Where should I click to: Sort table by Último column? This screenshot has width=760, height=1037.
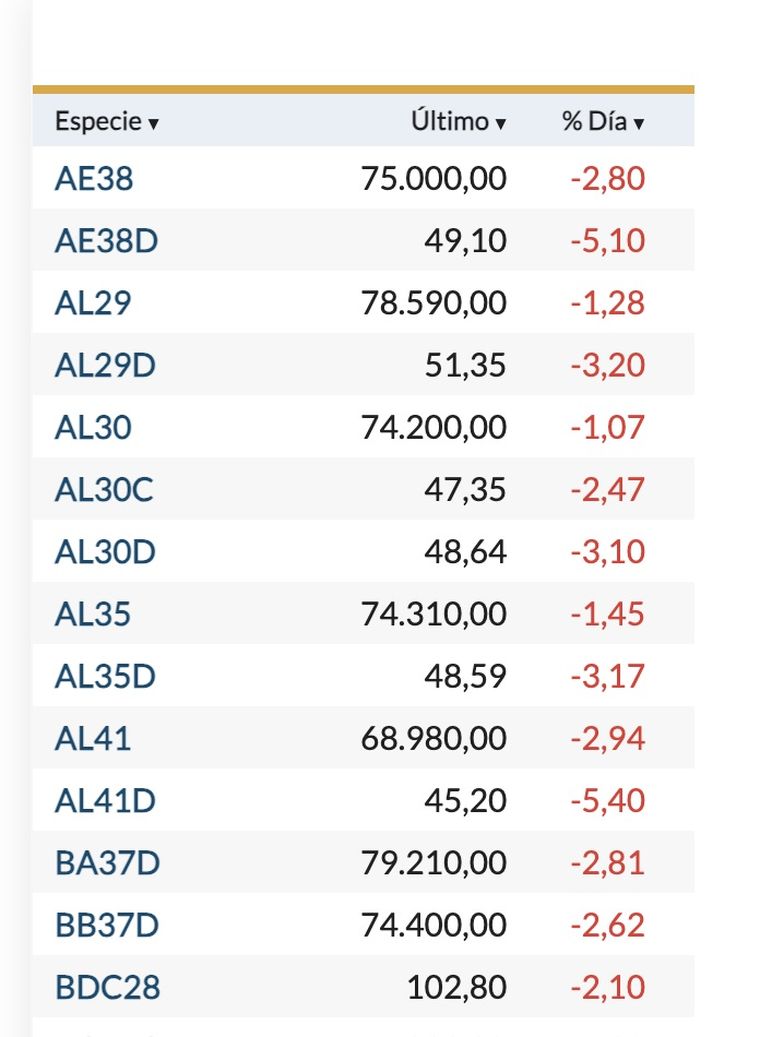[x=459, y=122]
